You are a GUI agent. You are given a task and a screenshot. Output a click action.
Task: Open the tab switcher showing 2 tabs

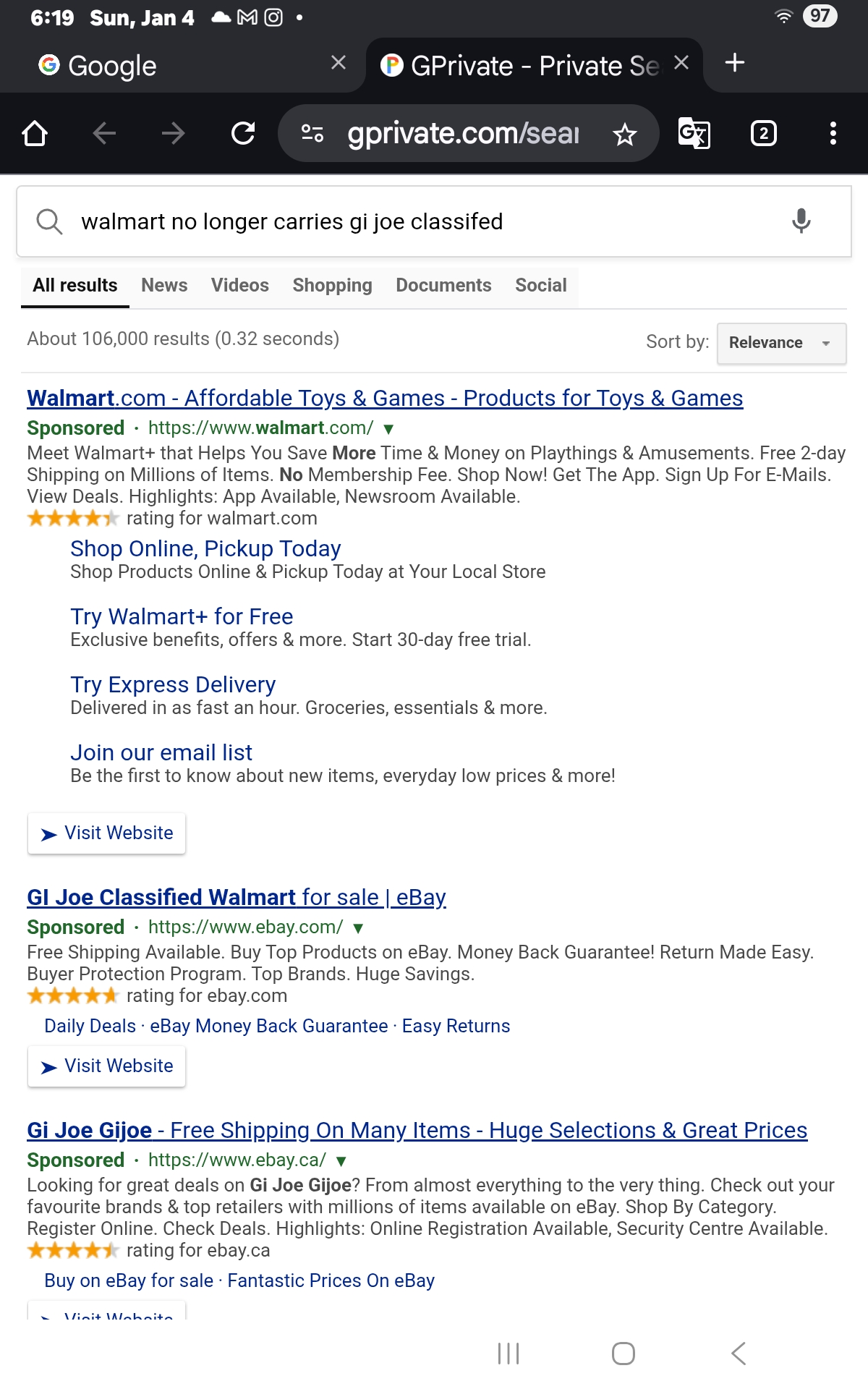(763, 133)
